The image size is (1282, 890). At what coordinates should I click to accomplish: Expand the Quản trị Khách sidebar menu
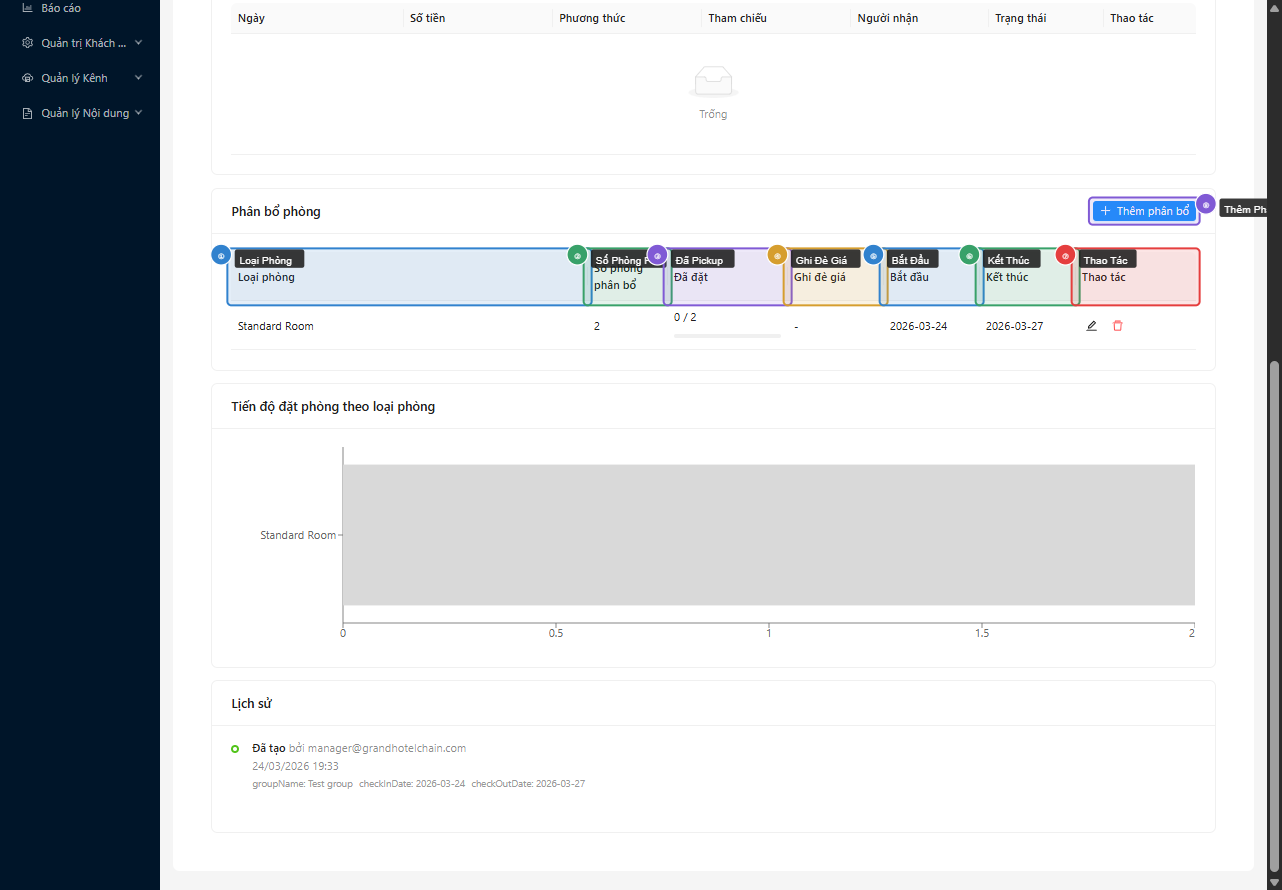coord(137,42)
